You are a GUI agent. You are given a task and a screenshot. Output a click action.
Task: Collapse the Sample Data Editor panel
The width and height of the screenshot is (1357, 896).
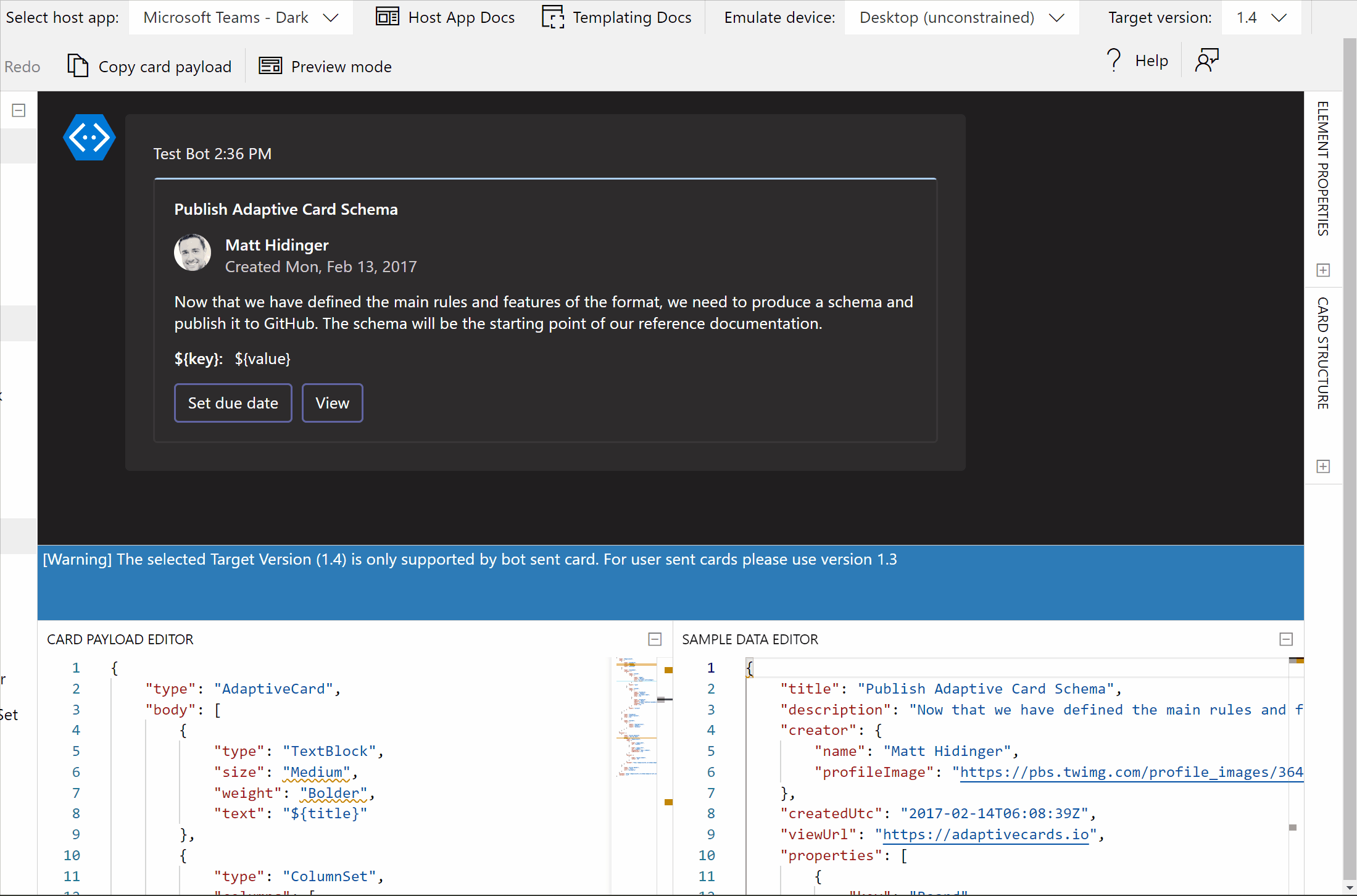(1286, 639)
